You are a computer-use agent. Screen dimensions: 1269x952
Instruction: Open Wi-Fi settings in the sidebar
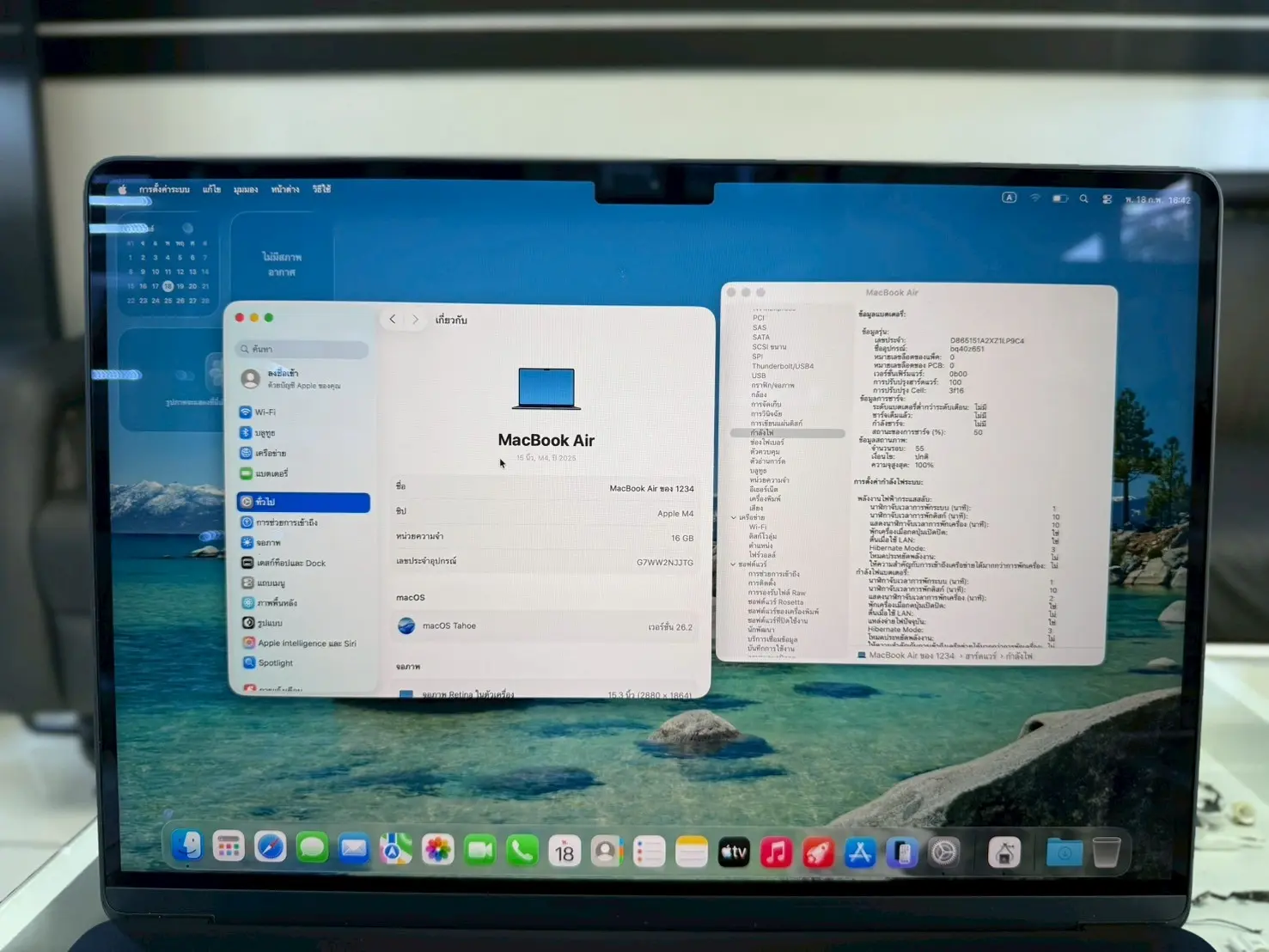[262, 412]
